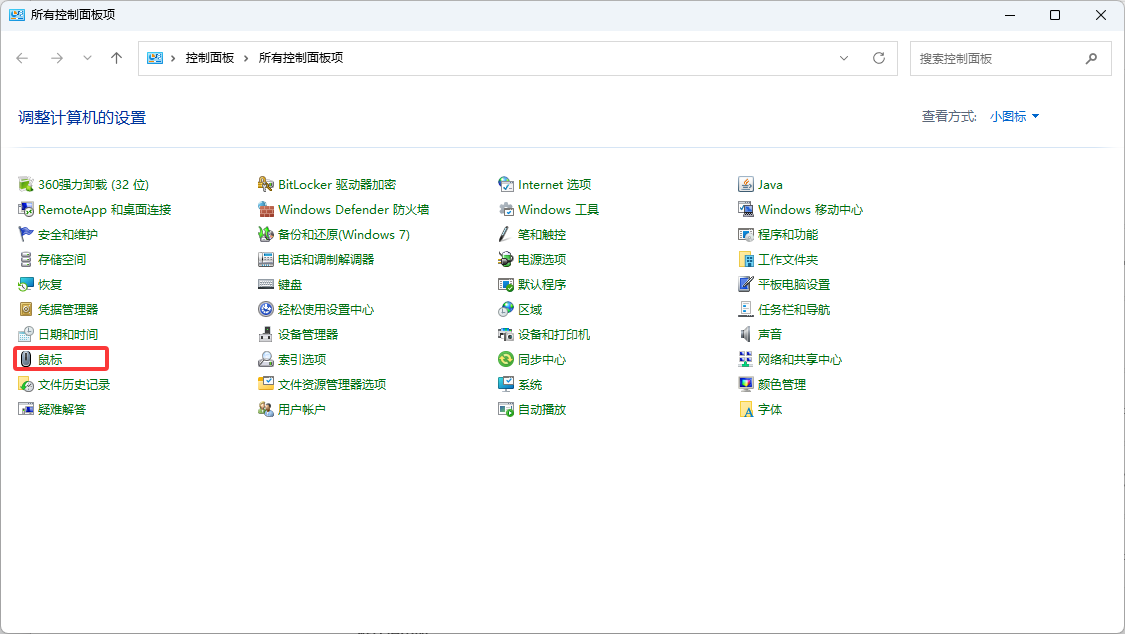
Task: Open the Windows 工具 gear icon
Action: pyautogui.click(x=506, y=209)
